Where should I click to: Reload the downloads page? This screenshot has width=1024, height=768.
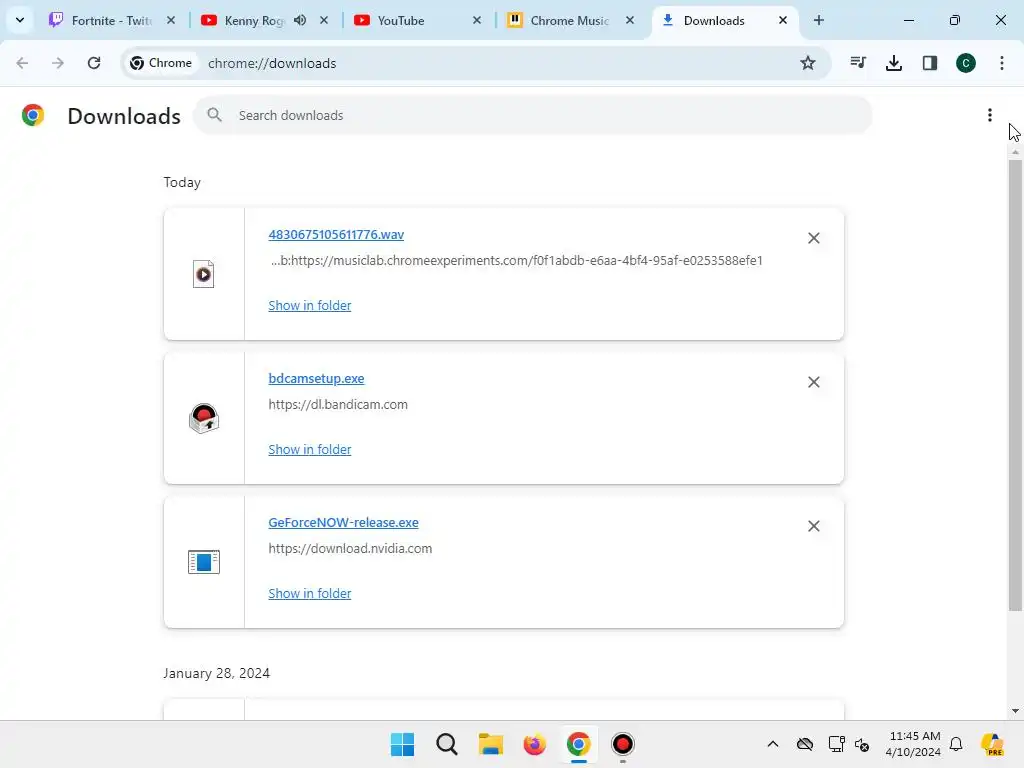pos(94,63)
